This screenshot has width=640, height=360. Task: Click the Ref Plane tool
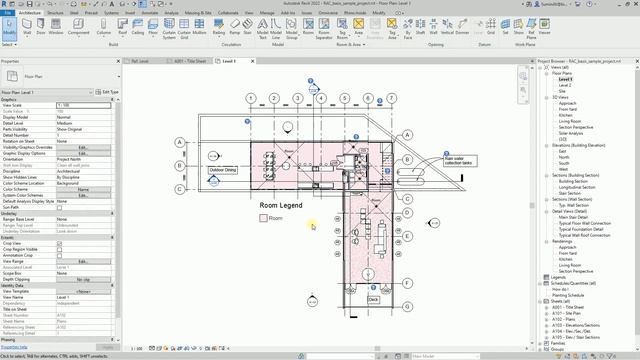point(531,29)
